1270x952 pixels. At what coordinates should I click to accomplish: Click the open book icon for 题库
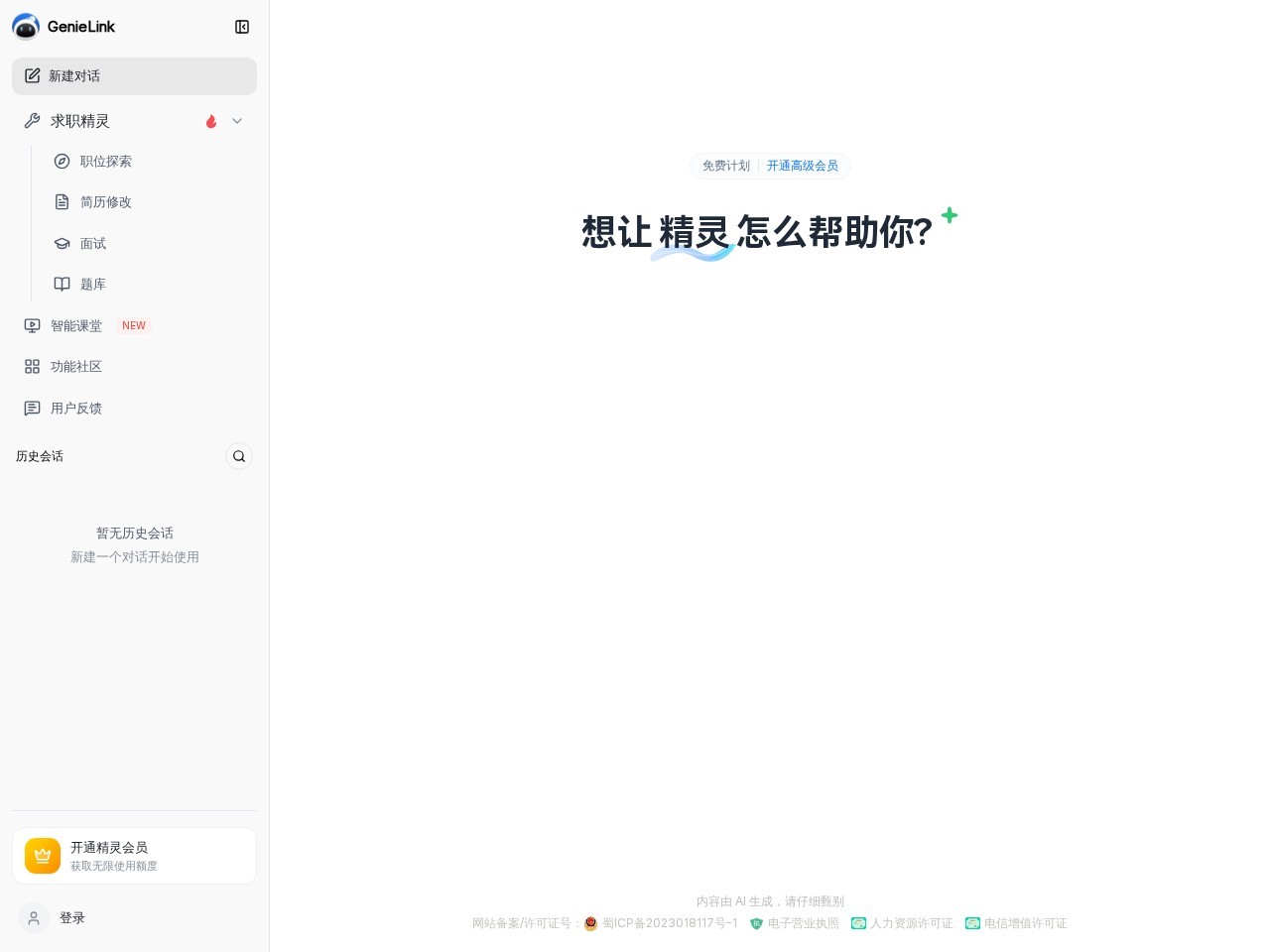click(62, 285)
